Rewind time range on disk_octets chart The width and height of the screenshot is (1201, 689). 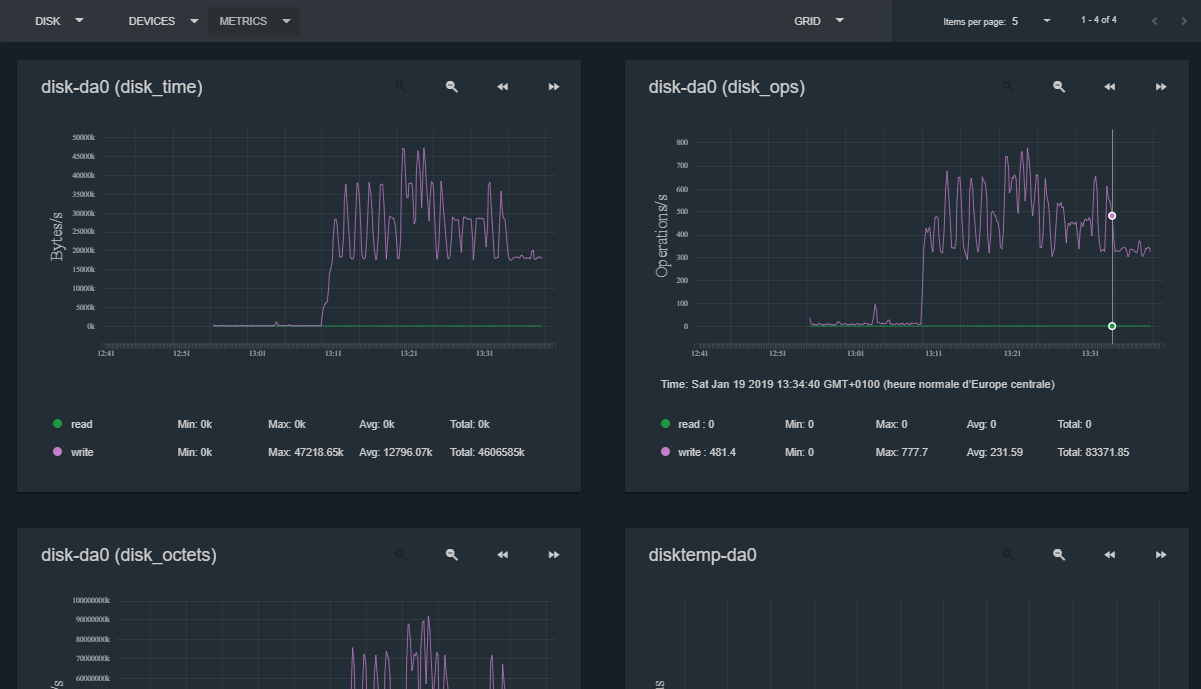[x=503, y=555]
